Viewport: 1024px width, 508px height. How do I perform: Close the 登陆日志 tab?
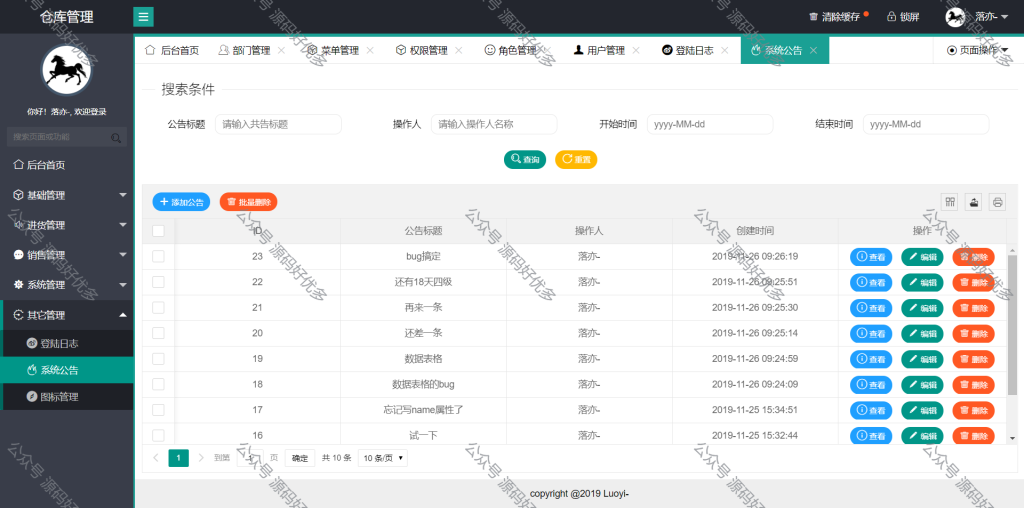725,50
